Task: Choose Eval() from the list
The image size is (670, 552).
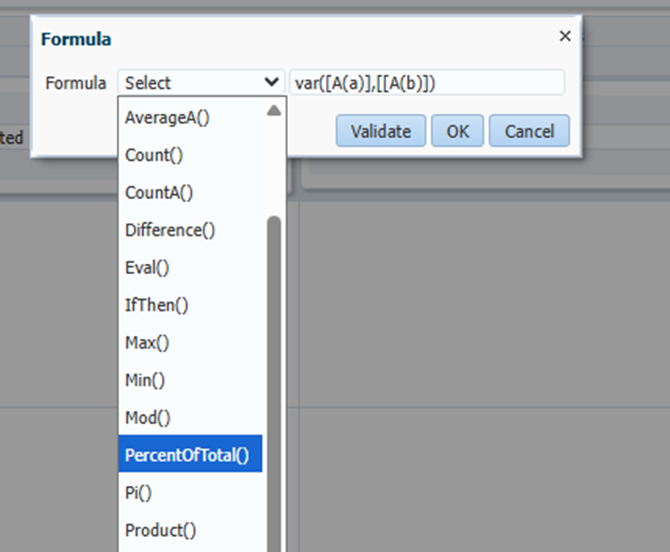Action: [x=147, y=268]
